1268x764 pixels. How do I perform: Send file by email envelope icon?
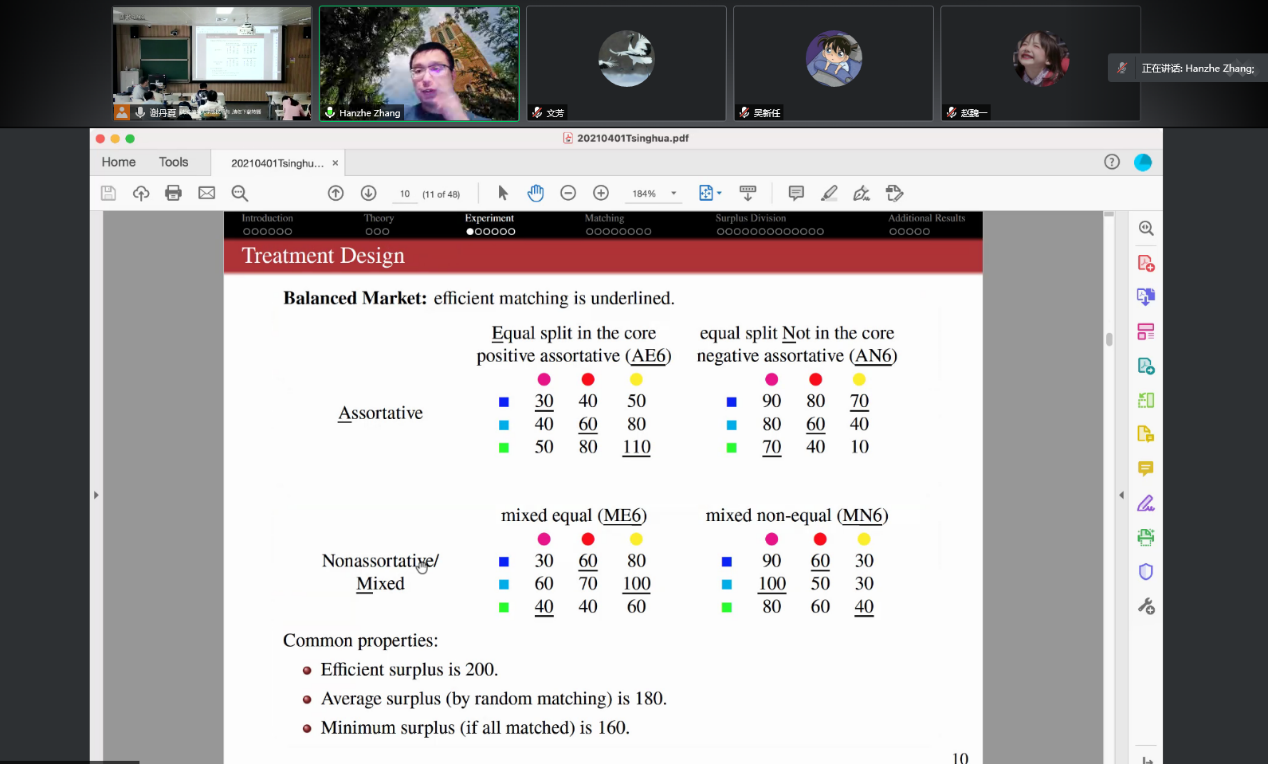(207, 193)
